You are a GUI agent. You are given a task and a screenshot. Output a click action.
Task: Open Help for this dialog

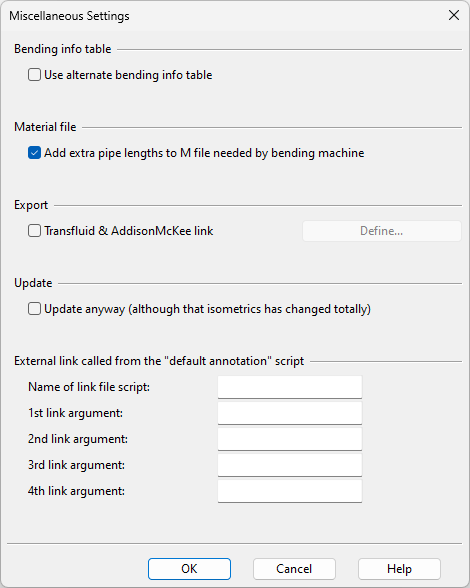tap(399, 569)
